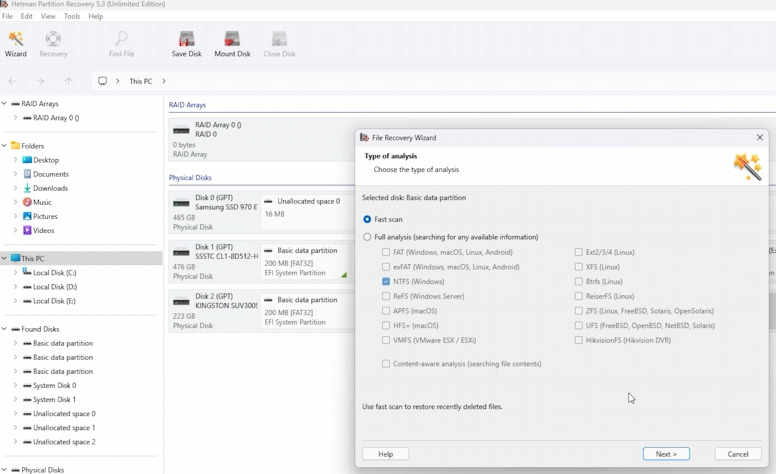Select the Desktop folder icon in tree

[27, 160]
